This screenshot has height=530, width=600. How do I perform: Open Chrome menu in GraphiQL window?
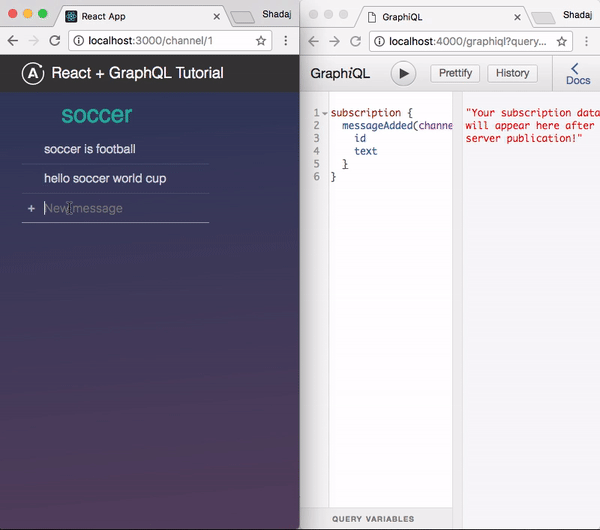pyautogui.click(x=586, y=41)
